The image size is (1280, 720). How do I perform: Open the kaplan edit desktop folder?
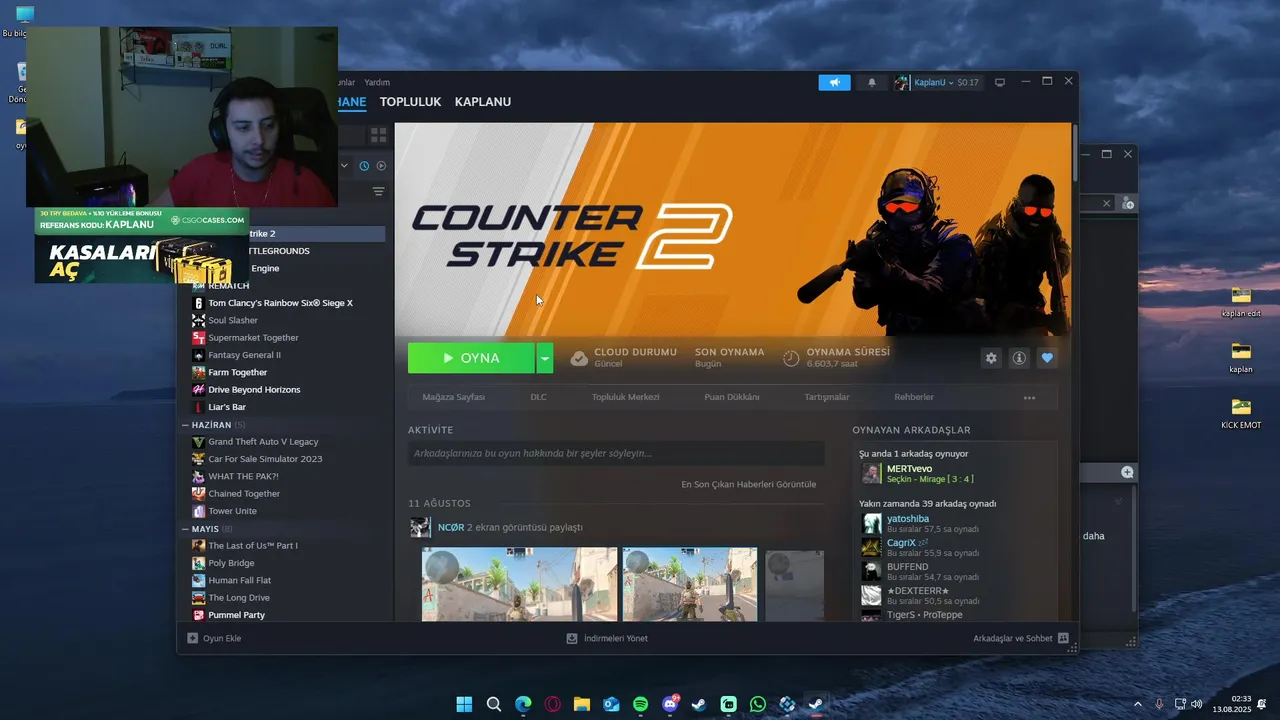(x=1241, y=301)
